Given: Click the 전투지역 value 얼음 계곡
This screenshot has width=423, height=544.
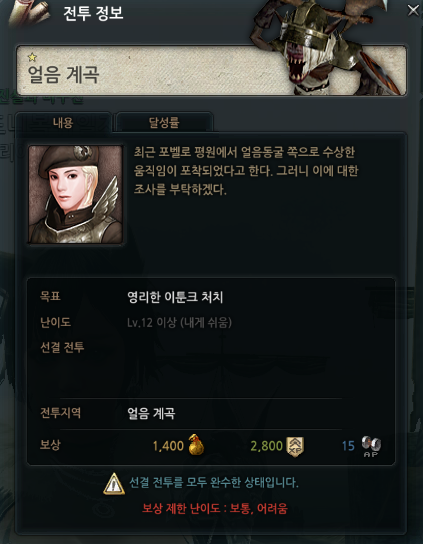Looking at the screenshot, I should [x=151, y=414].
